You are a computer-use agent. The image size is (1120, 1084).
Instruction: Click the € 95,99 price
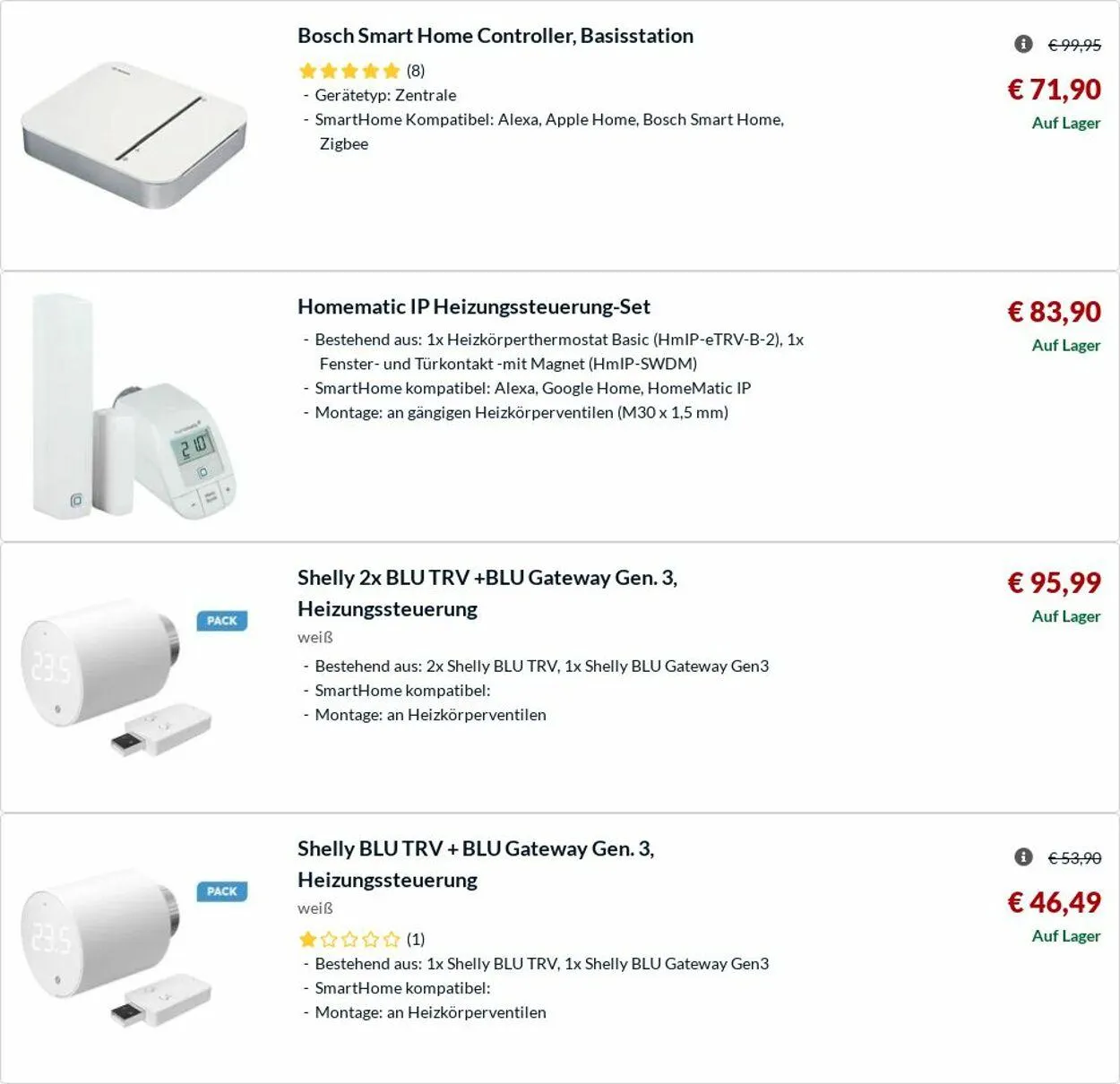(x=1054, y=583)
